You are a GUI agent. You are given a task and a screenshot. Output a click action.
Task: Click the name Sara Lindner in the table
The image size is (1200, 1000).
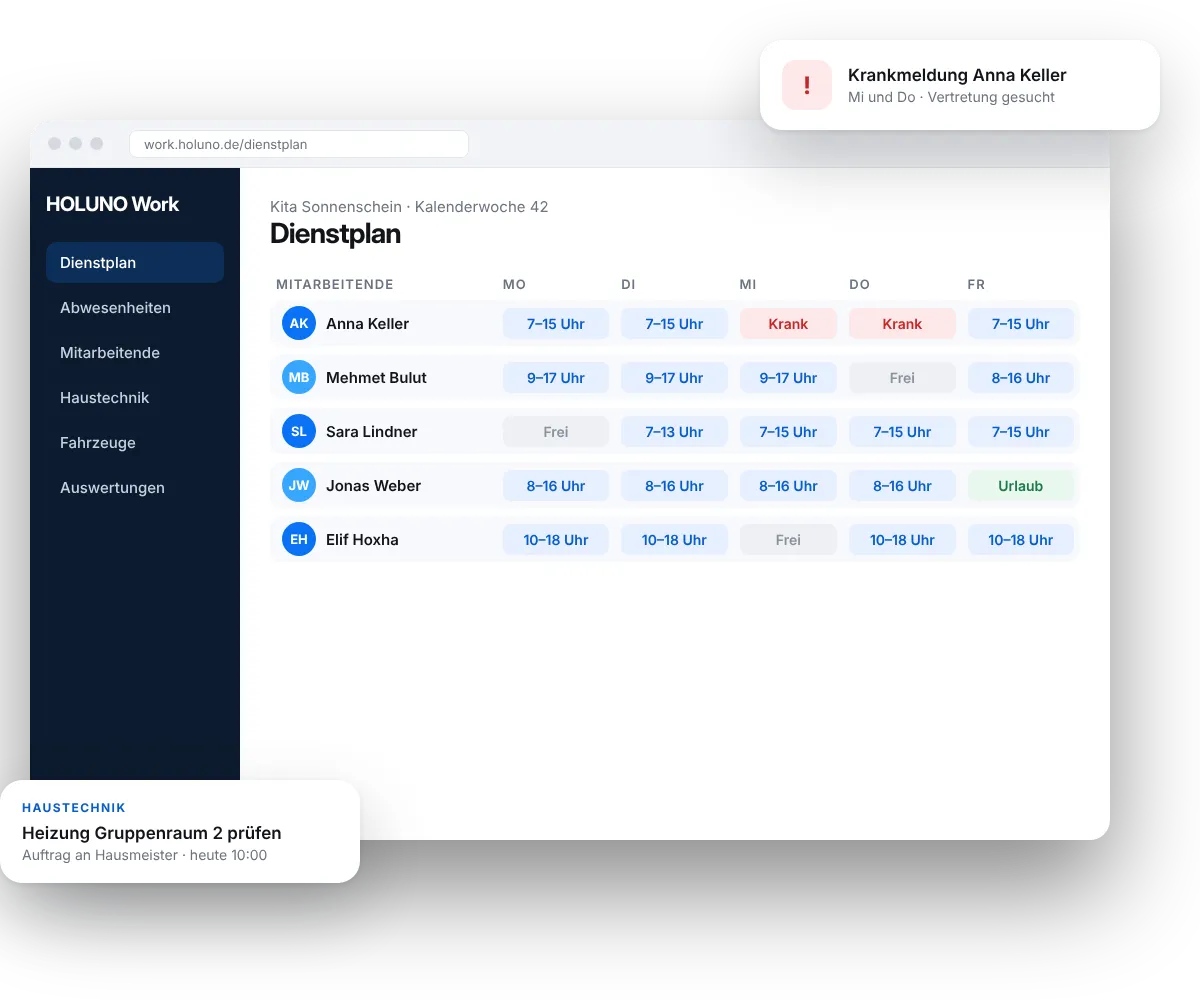coord(371,432)
